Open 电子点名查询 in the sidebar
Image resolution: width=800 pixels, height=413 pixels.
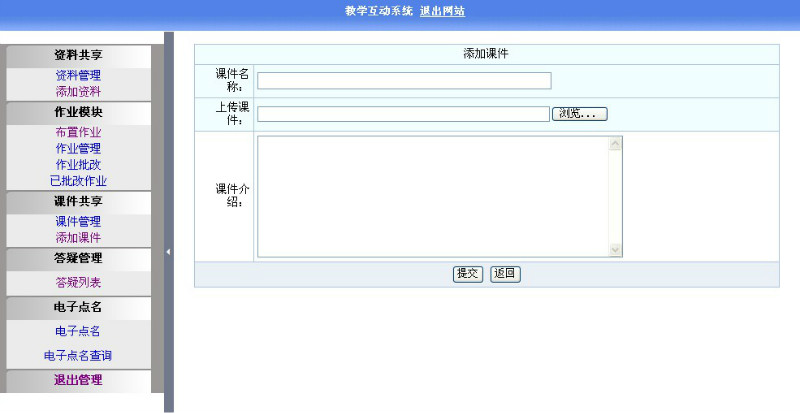[x=78, y=356]
